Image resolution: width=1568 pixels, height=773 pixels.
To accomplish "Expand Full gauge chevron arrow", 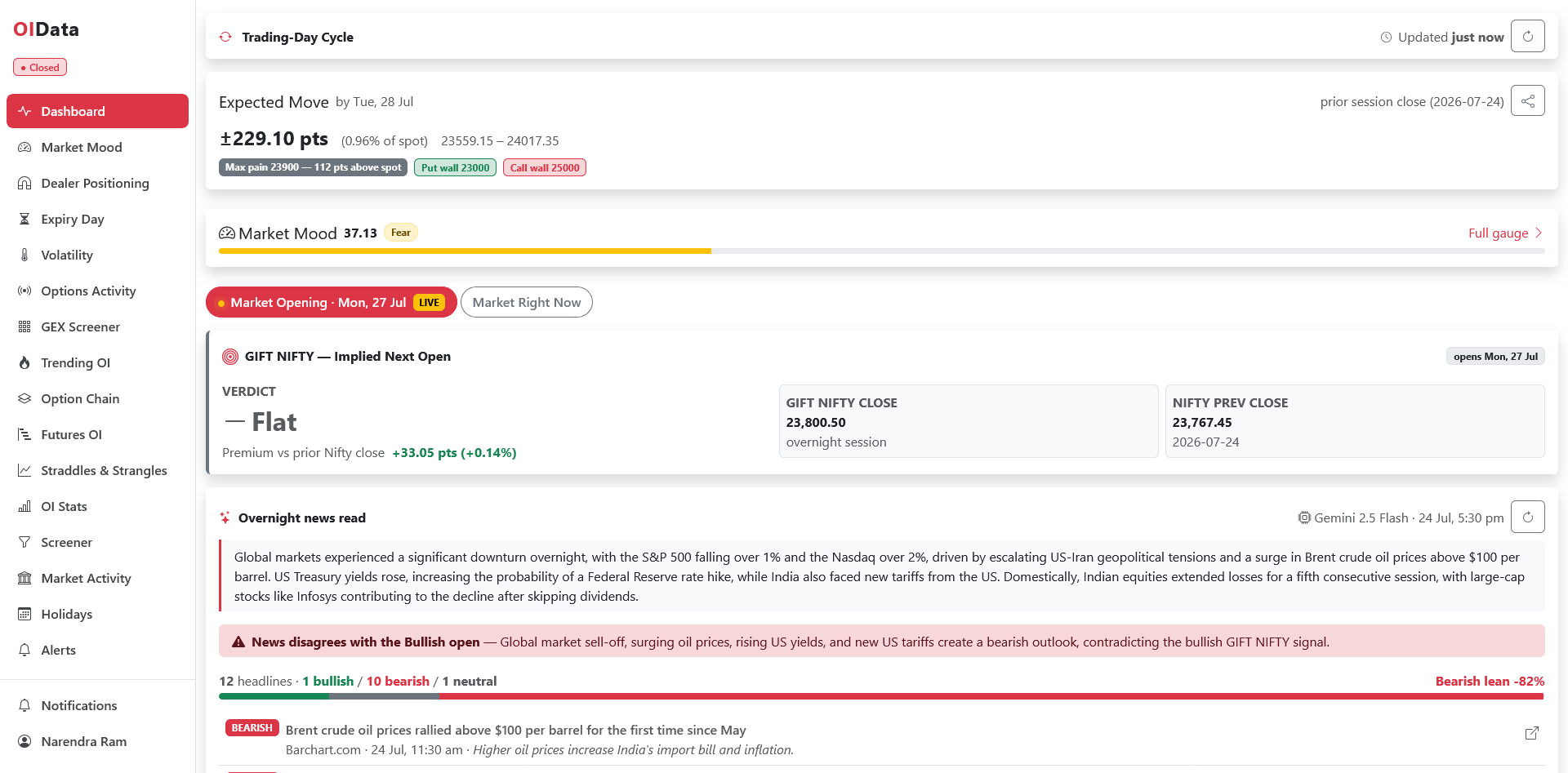I will [1539, 233].
